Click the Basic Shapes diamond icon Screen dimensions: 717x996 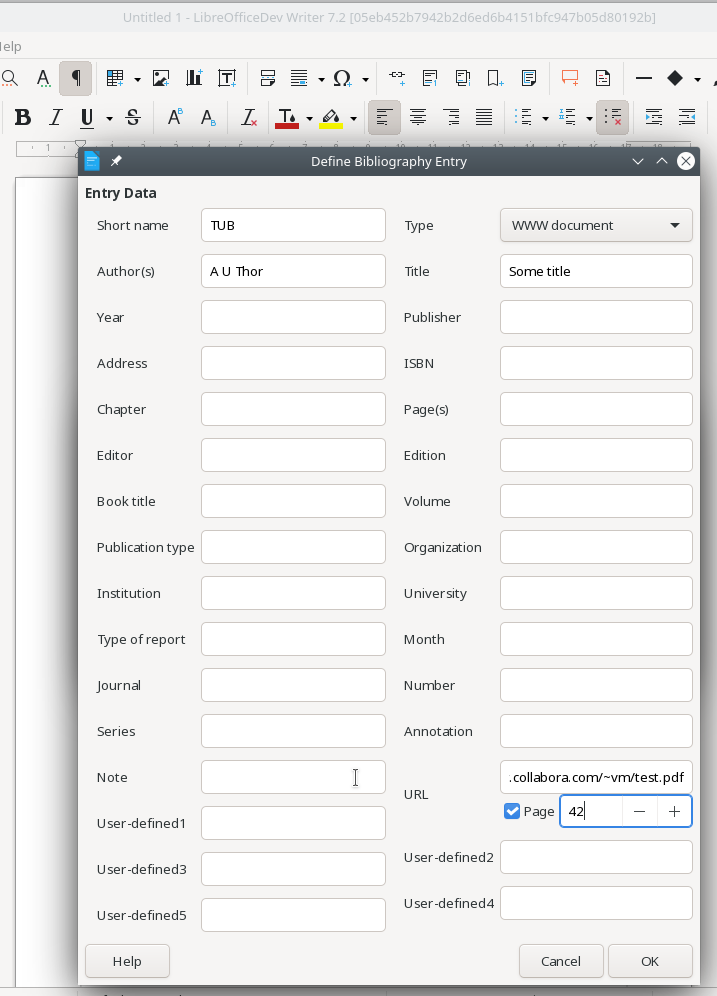point(675,78)
